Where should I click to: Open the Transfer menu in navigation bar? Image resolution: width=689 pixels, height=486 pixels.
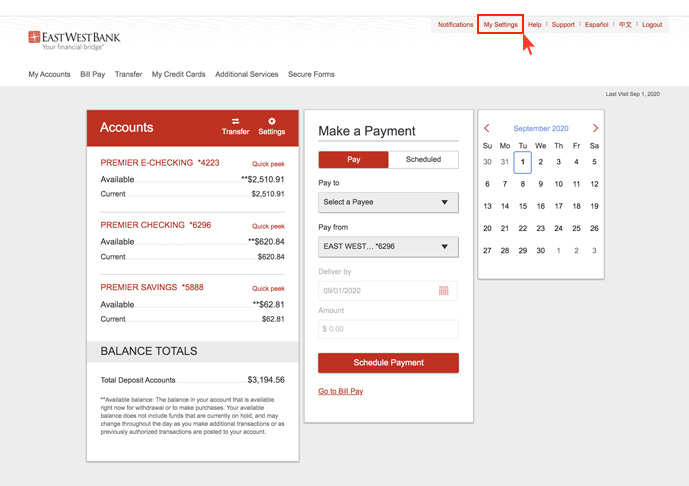(128, 74)
